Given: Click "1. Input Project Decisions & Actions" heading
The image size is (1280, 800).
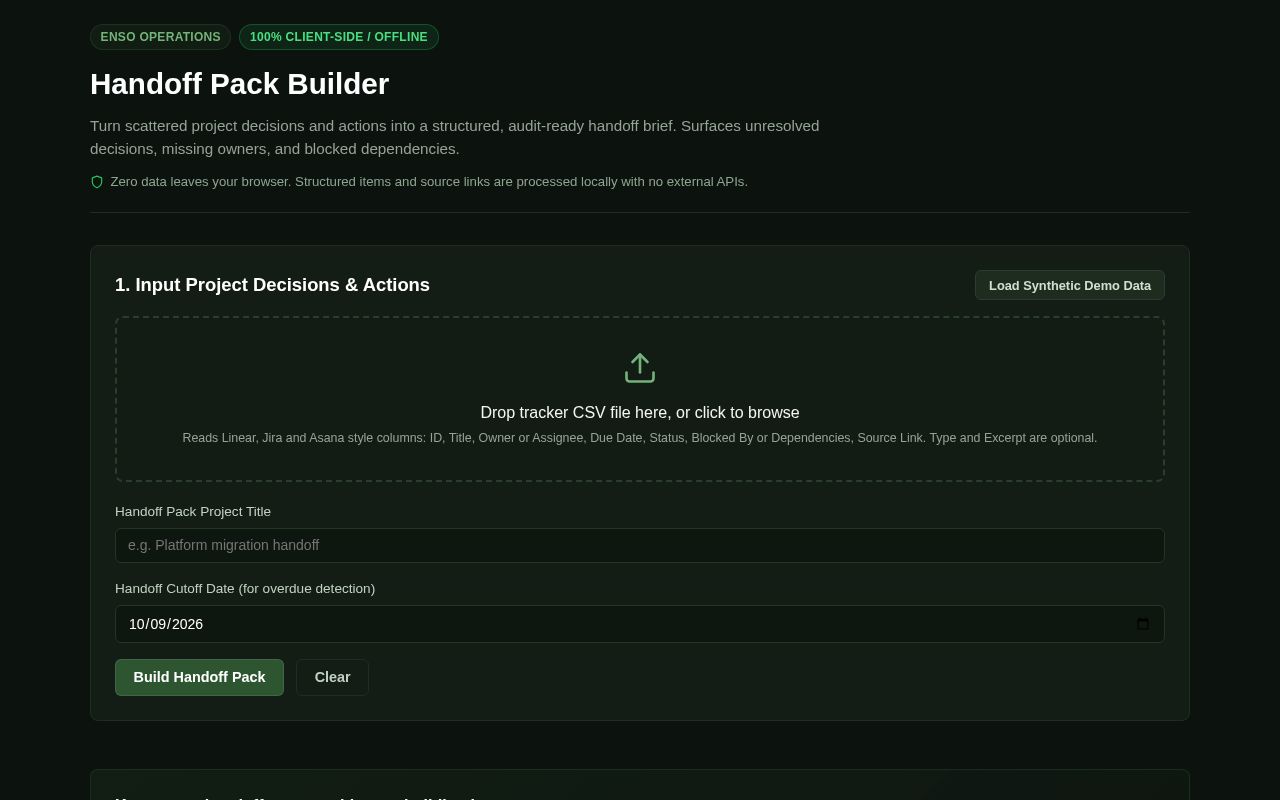Looking at the screenshot, I should click(272, 285).
